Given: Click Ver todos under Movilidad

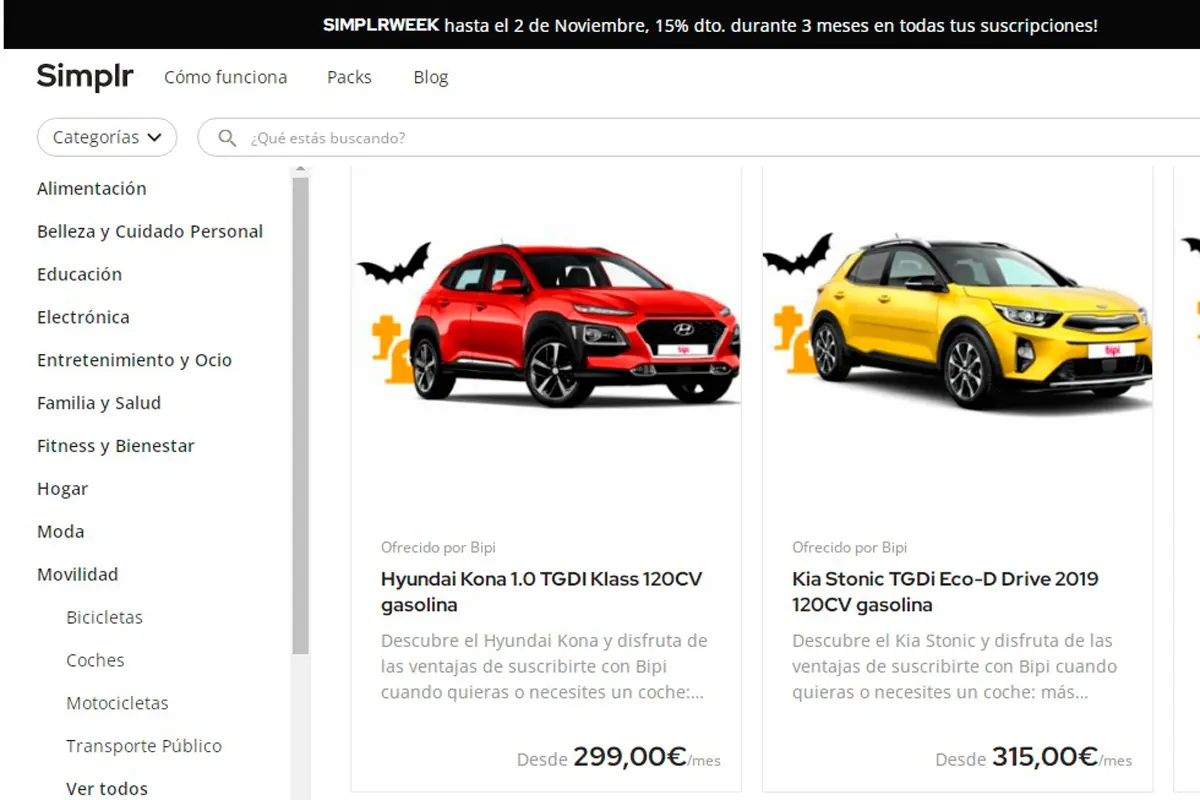Looking at the screenshot, I should click(x=107, y=789).
